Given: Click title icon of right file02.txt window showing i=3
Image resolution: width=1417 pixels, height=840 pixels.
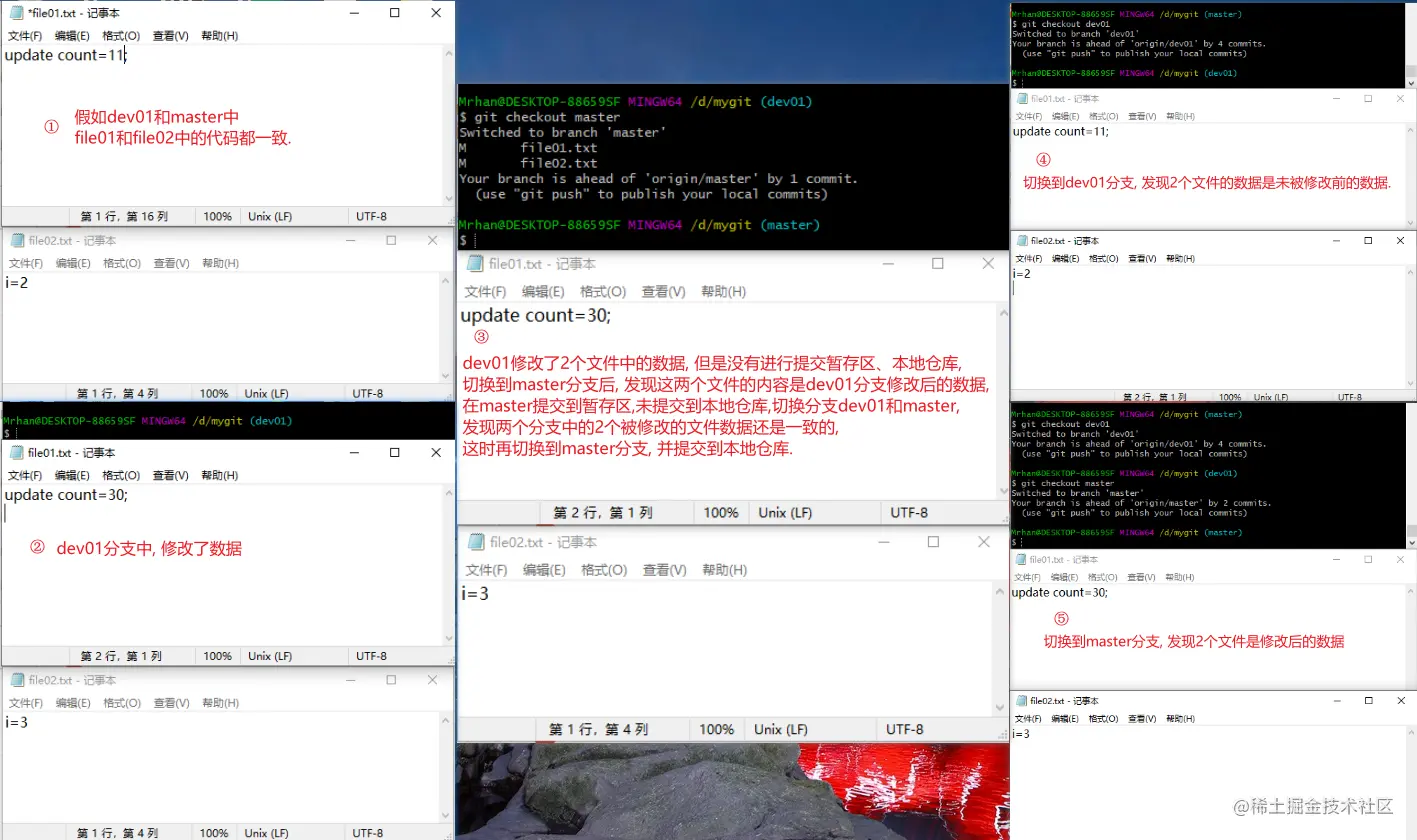Looking at the screenshot, I should (x=1022, y=701).
